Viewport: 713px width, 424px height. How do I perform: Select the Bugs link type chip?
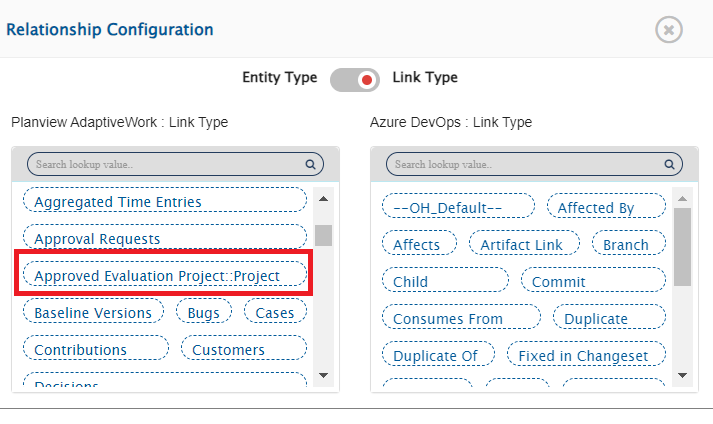(204, 313)
